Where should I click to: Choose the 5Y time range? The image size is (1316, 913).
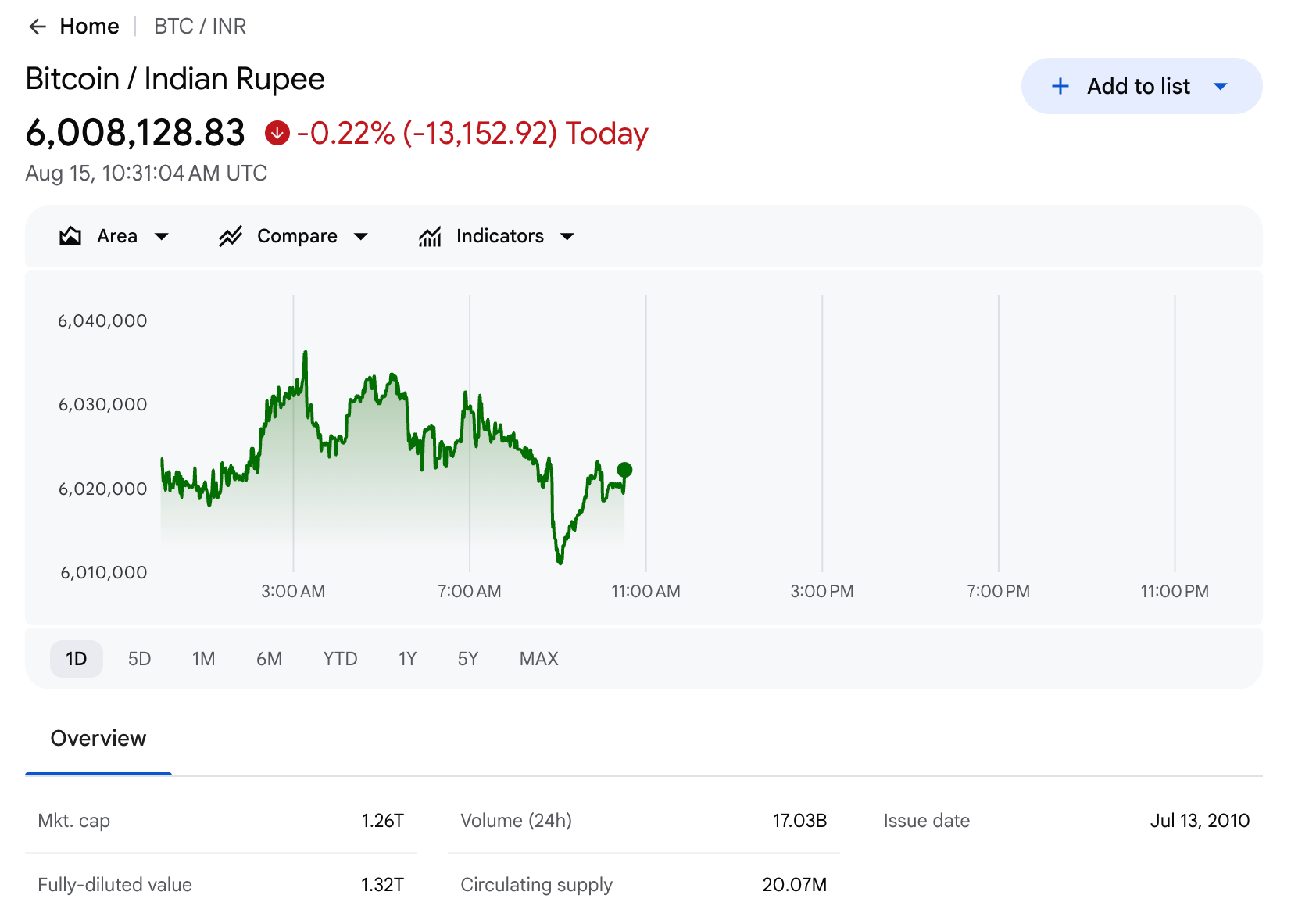pyautogui.click(x=468, y=659)
